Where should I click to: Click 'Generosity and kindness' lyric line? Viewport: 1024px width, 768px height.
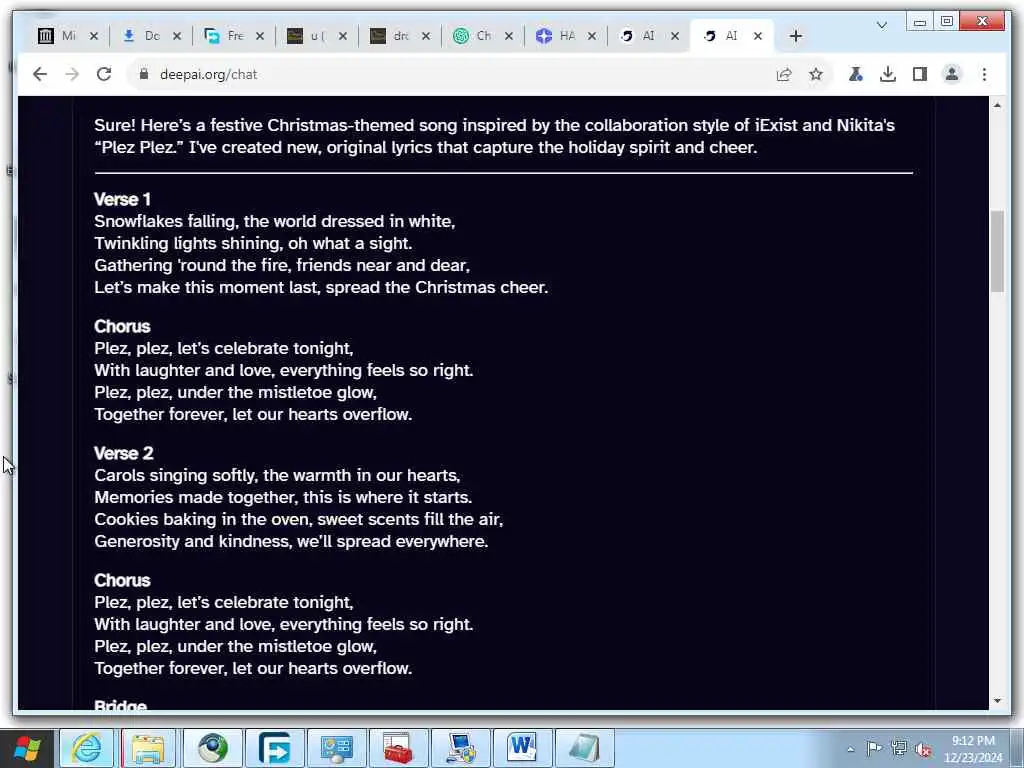[291, 541]
